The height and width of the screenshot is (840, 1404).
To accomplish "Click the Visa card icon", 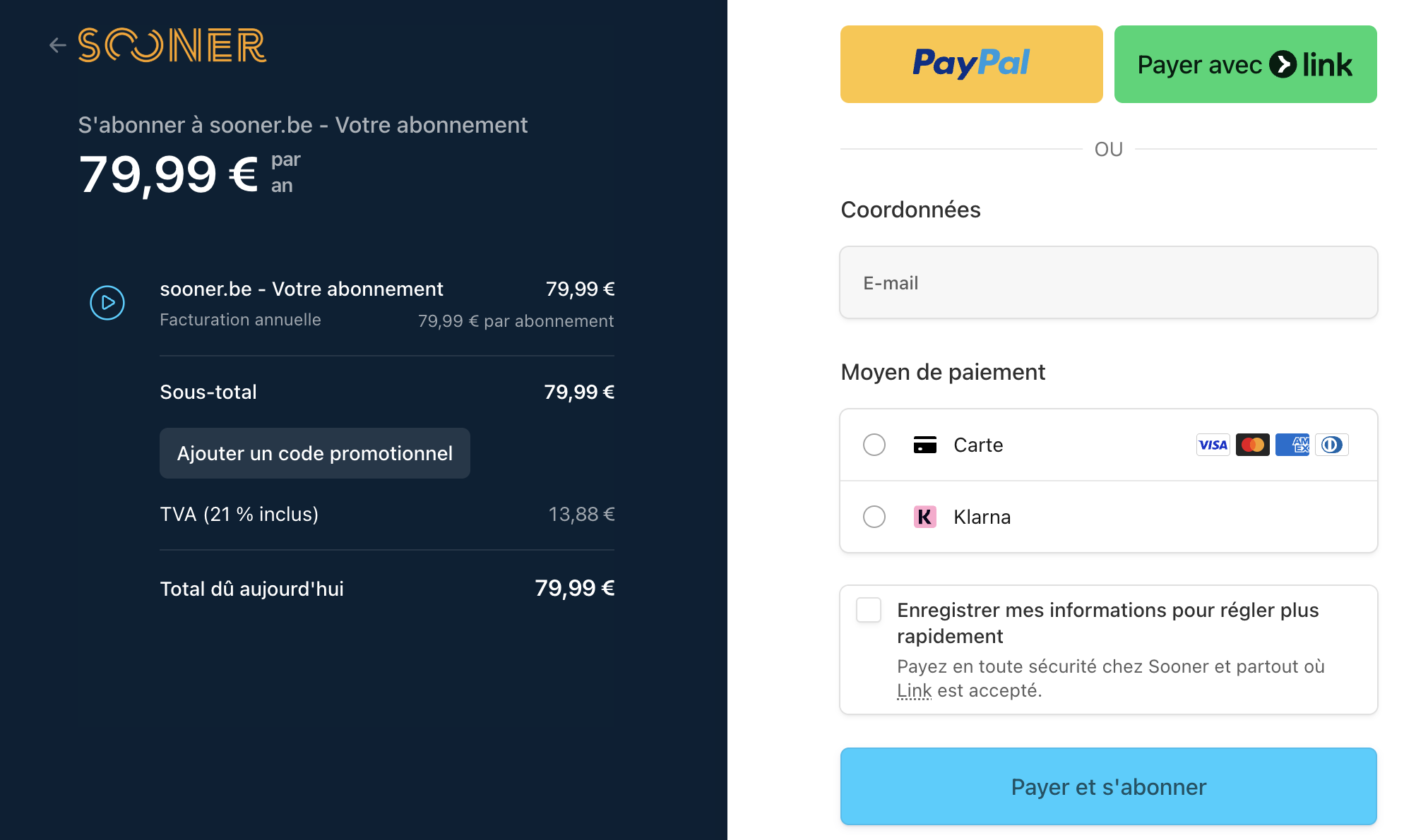I will click(1213, 445).
